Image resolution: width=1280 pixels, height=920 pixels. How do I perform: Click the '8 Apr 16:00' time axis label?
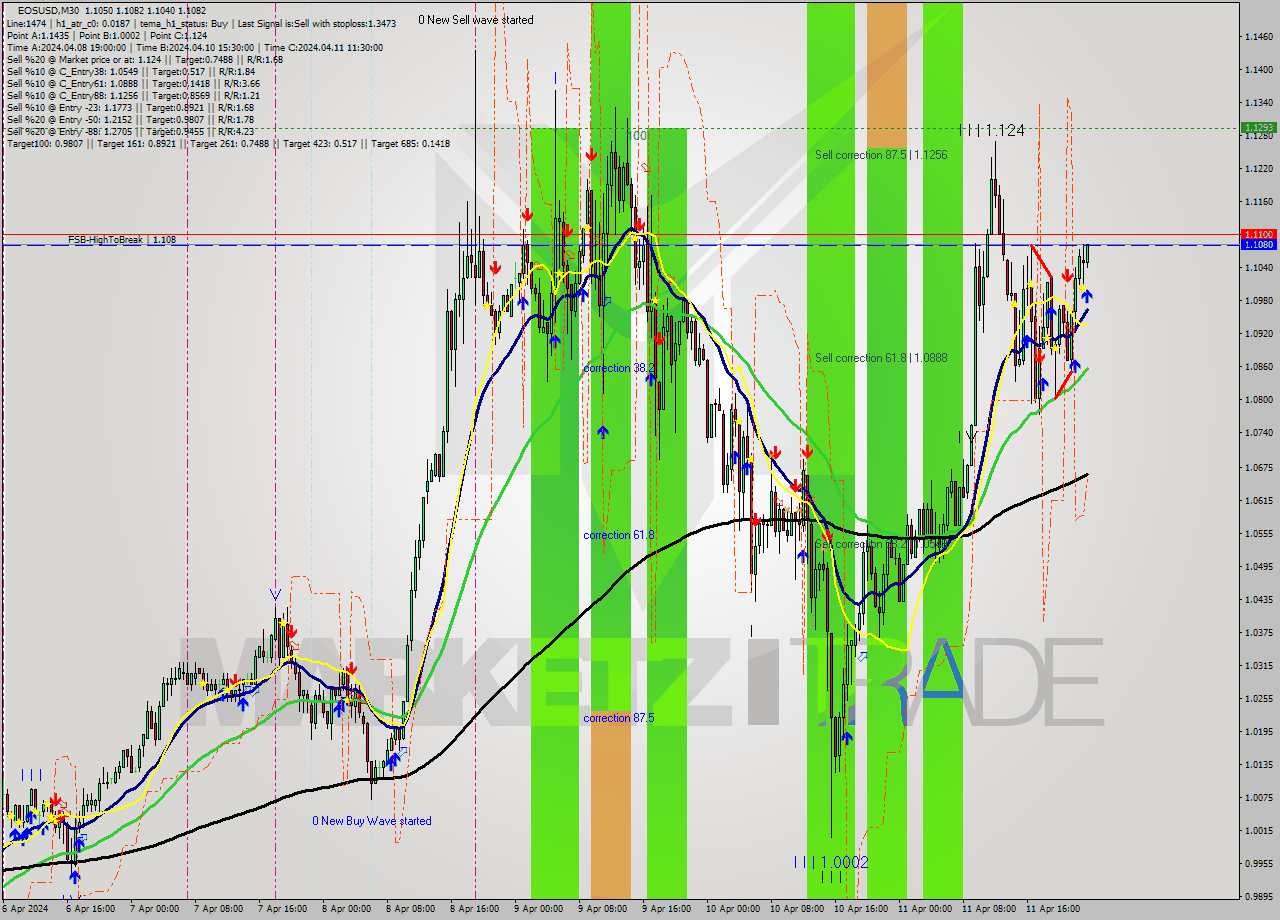[x=473, y=909]
